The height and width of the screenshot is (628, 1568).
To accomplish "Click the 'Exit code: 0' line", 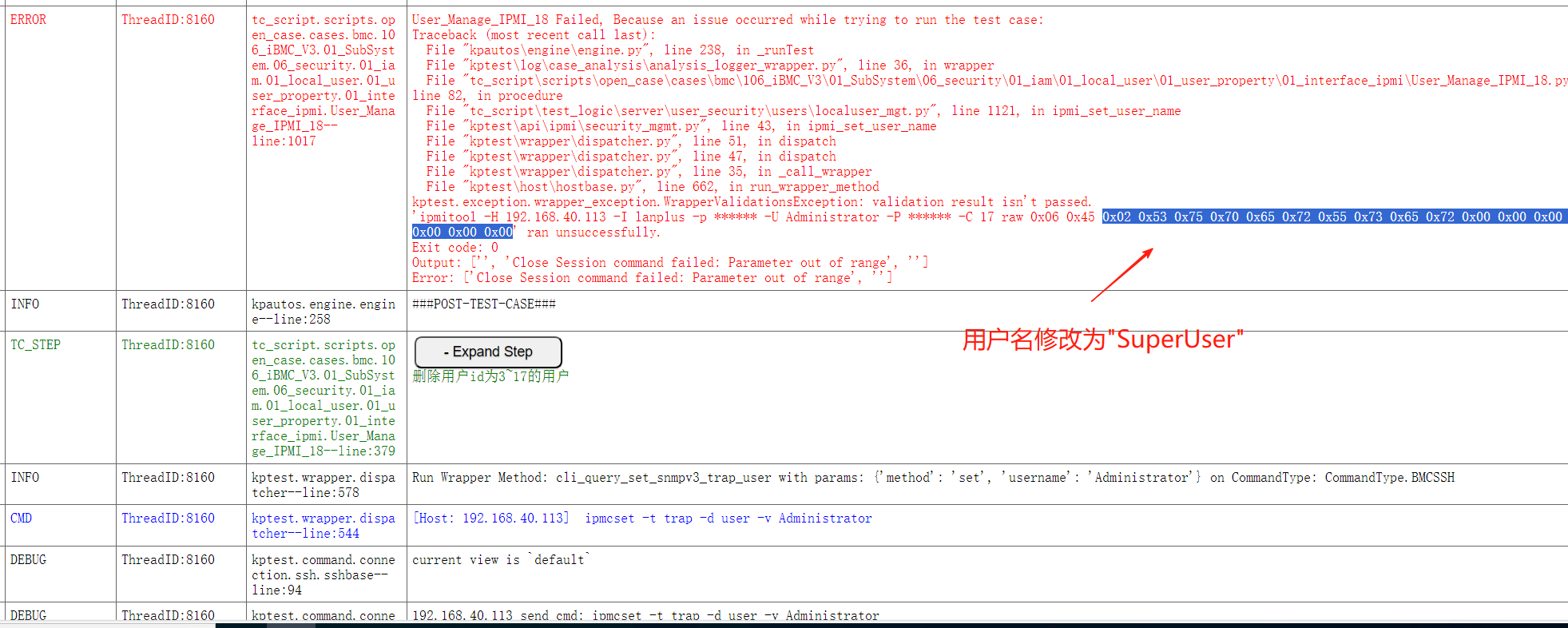I will [x=455, y=248].
